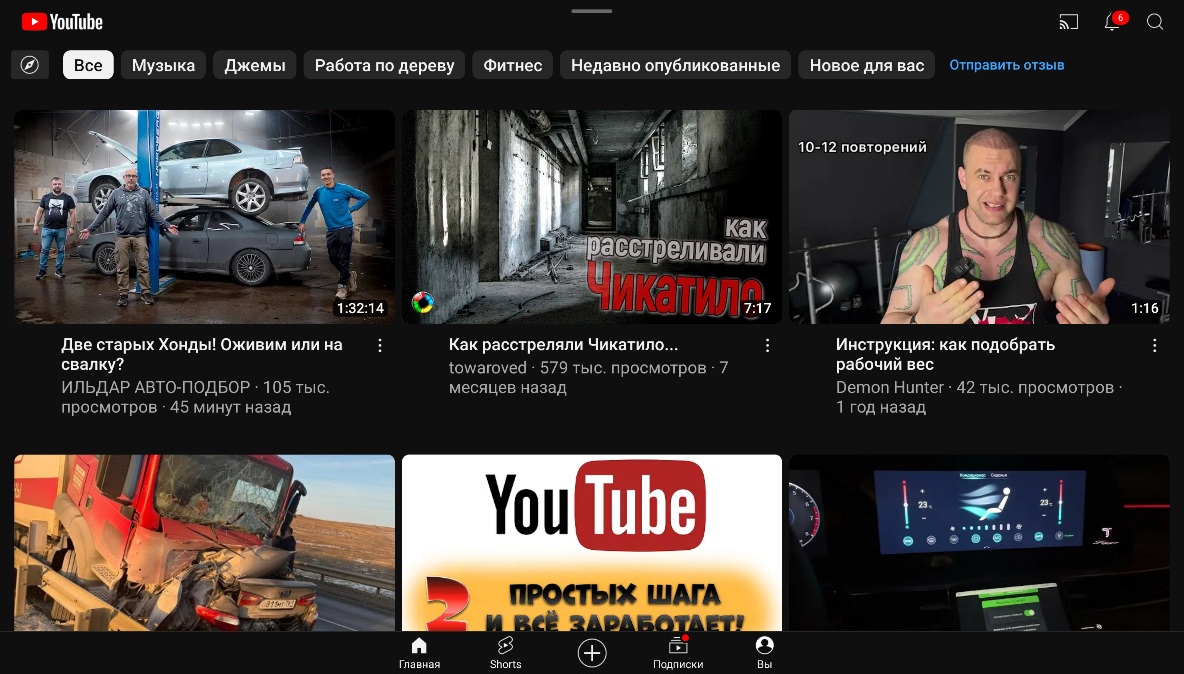This screenshot has height=674, width=1184.
Task: Play the 10-12 повторений gym thumbnail
Action: (979, 217)
